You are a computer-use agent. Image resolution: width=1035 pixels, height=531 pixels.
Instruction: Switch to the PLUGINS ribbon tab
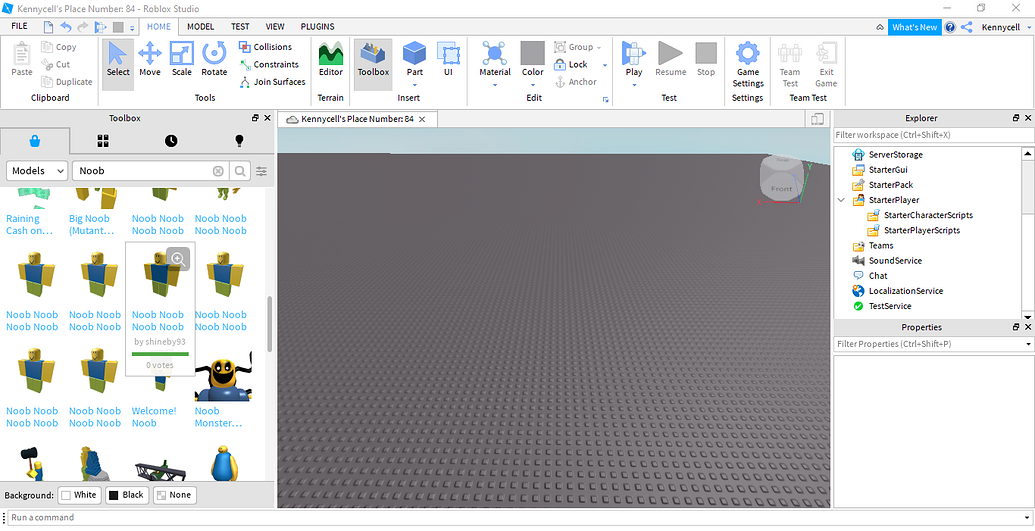pos(317,26)
